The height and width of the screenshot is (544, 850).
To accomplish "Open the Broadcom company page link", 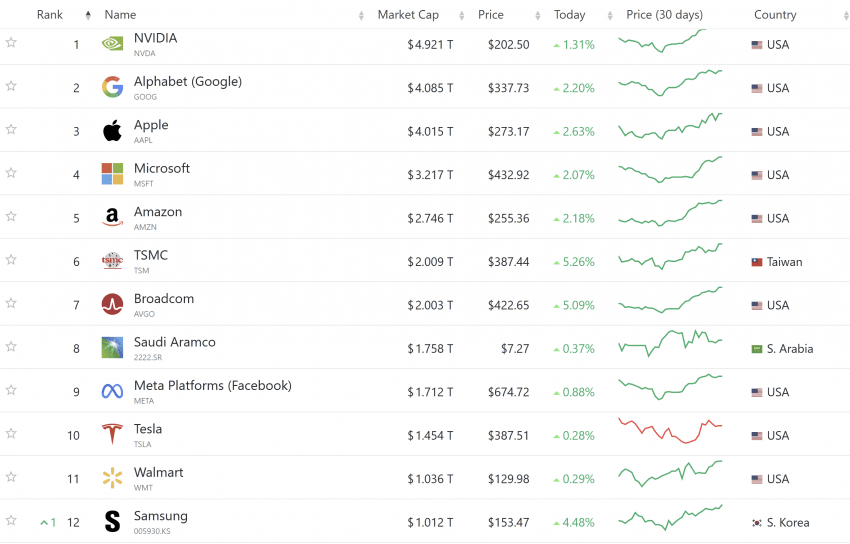I will [164, 299].
